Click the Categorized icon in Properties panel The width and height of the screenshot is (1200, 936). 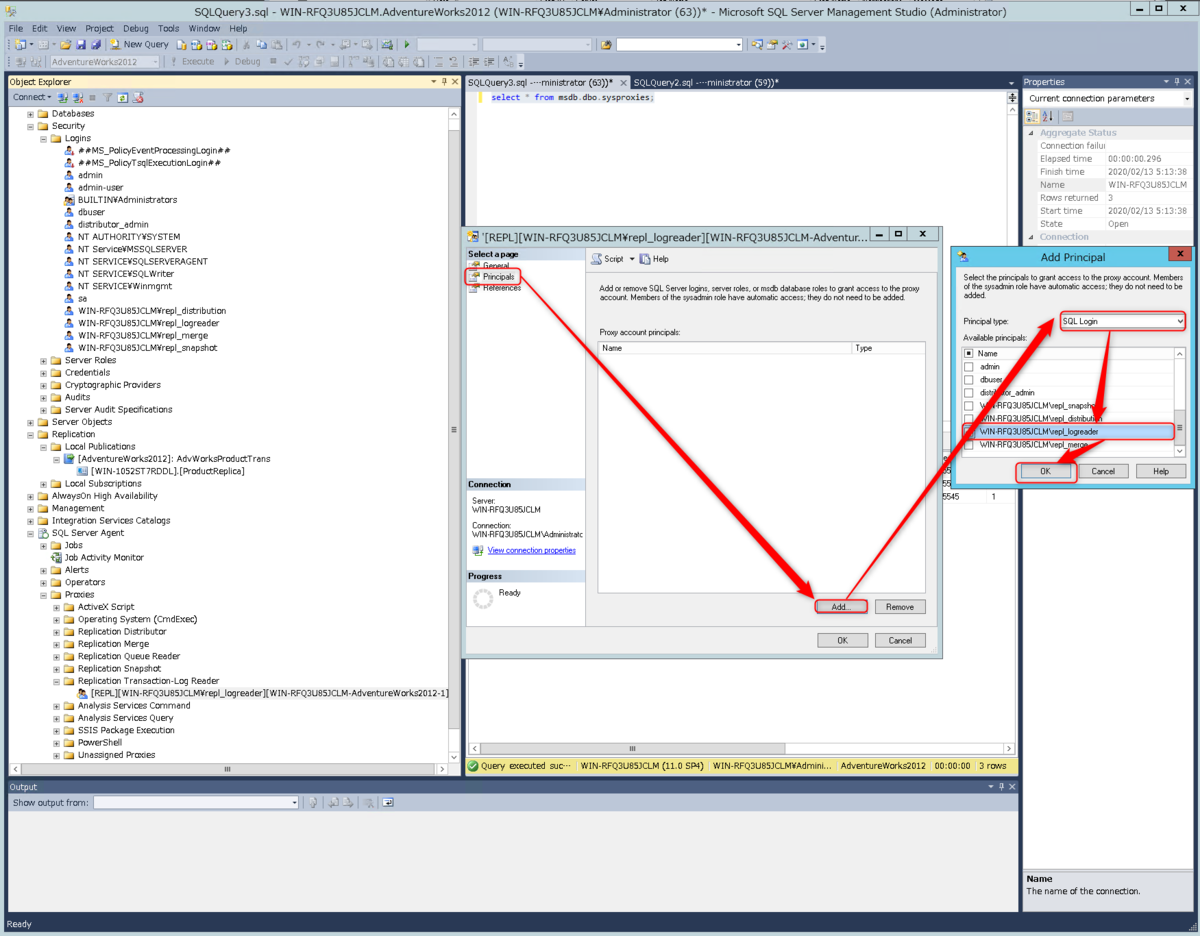tap(1033, 116)
